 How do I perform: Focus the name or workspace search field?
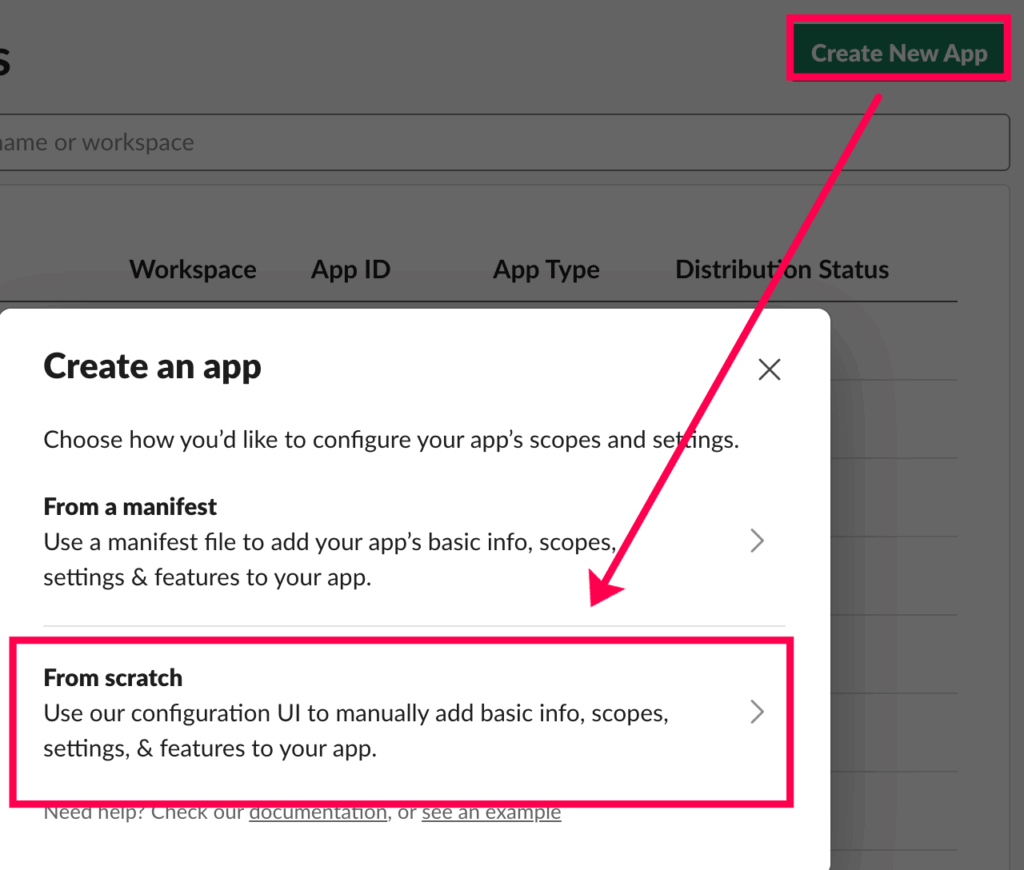coord(503,142)
